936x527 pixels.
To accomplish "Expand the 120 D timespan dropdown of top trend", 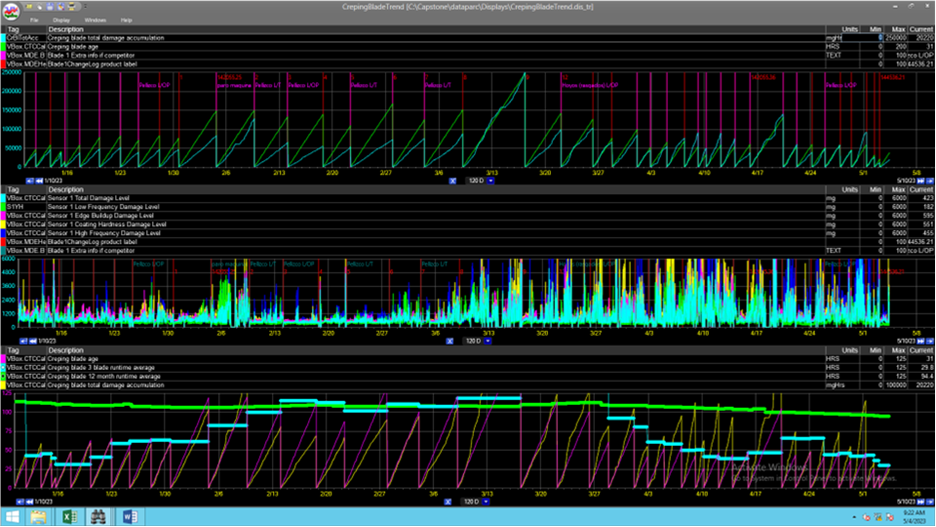I will coord(490,181).
